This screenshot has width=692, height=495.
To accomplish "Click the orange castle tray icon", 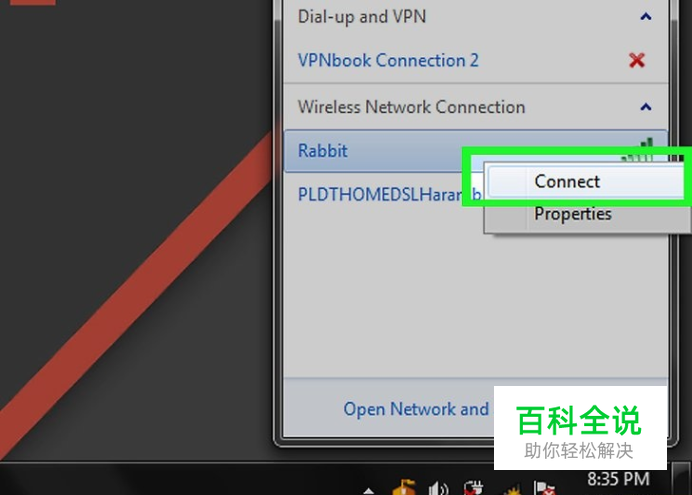I will click(x=404, y=488).
